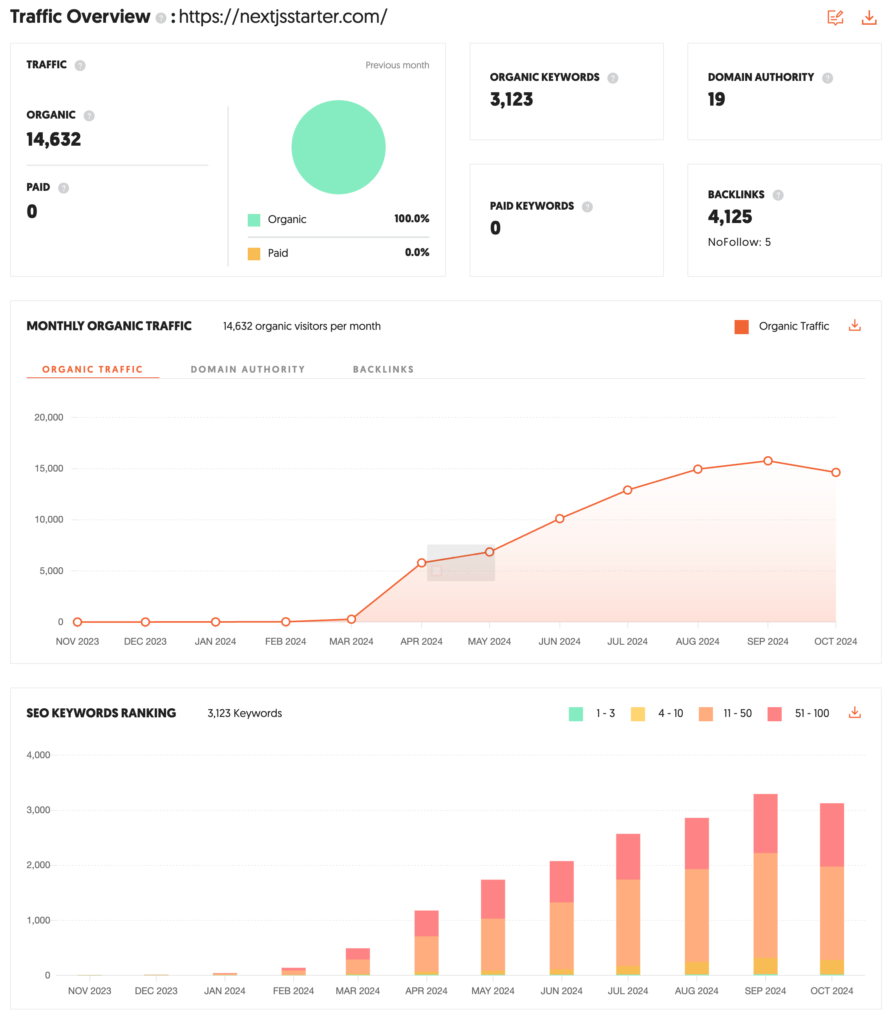
Task: Click the help icon beside ORGANIC KEYWORDS
Action: pos(613,78)
